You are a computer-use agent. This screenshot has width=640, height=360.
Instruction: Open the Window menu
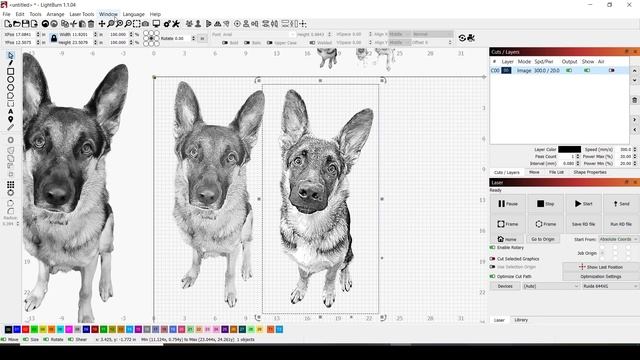[x=108, y=14]
